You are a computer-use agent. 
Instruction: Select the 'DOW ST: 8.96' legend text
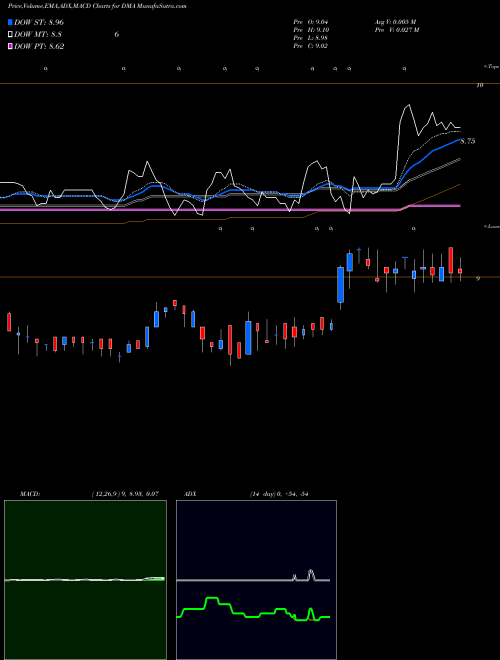[x=39, y=22]
